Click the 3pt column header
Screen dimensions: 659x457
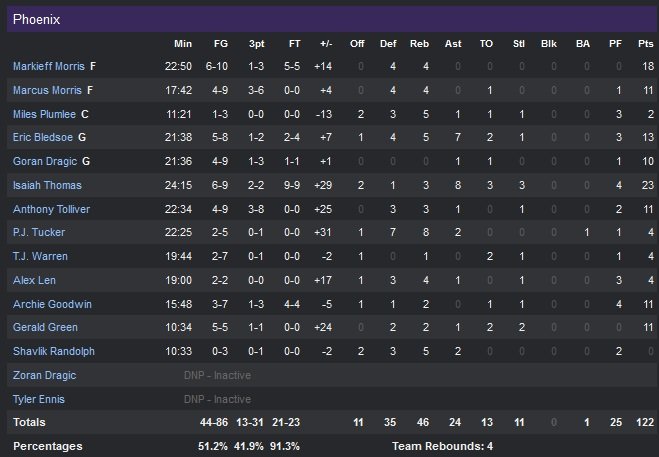coord(256,43)
